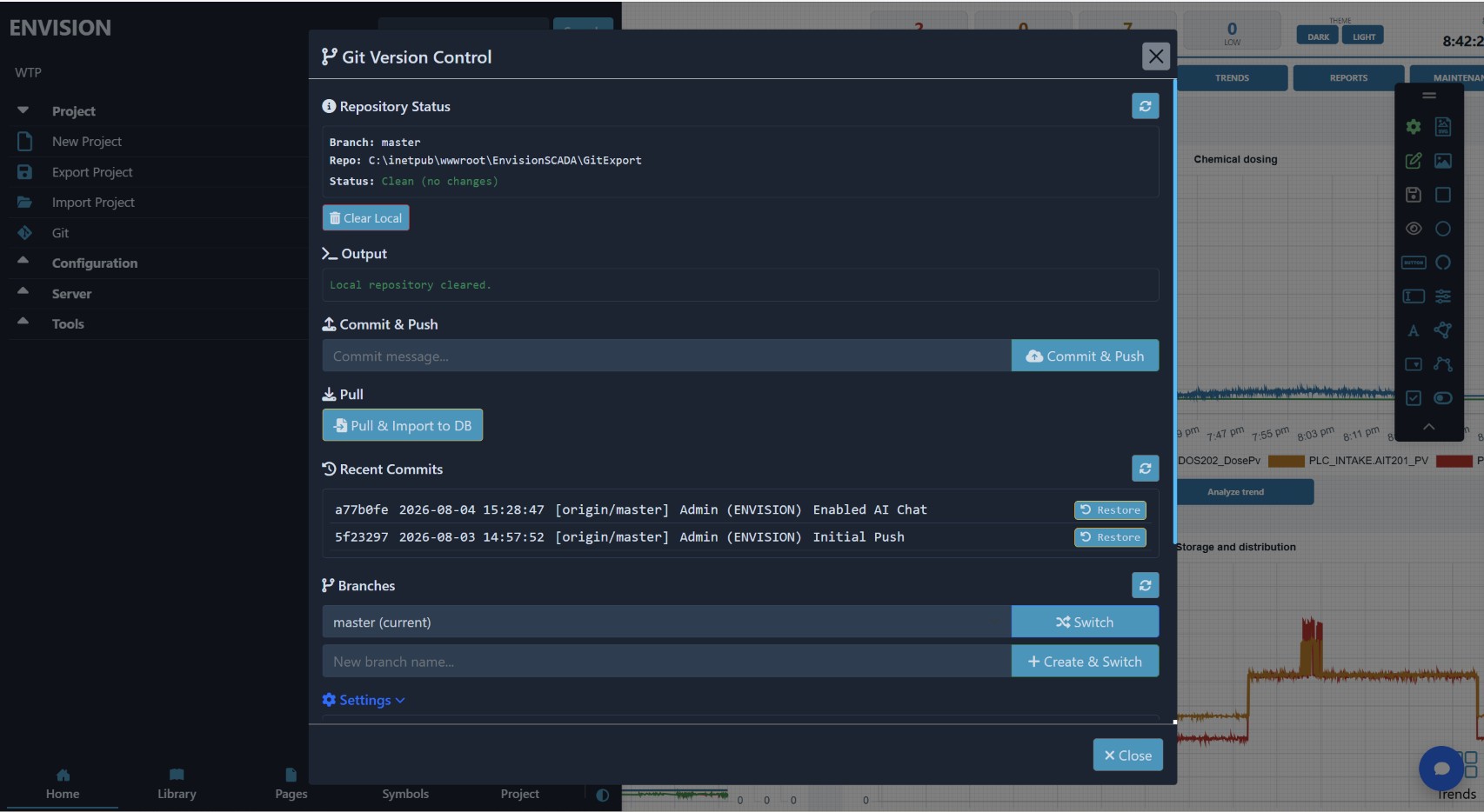The image size is (1484, 812).
Task: Expand the Tools section
Action: tap(23, 322)
